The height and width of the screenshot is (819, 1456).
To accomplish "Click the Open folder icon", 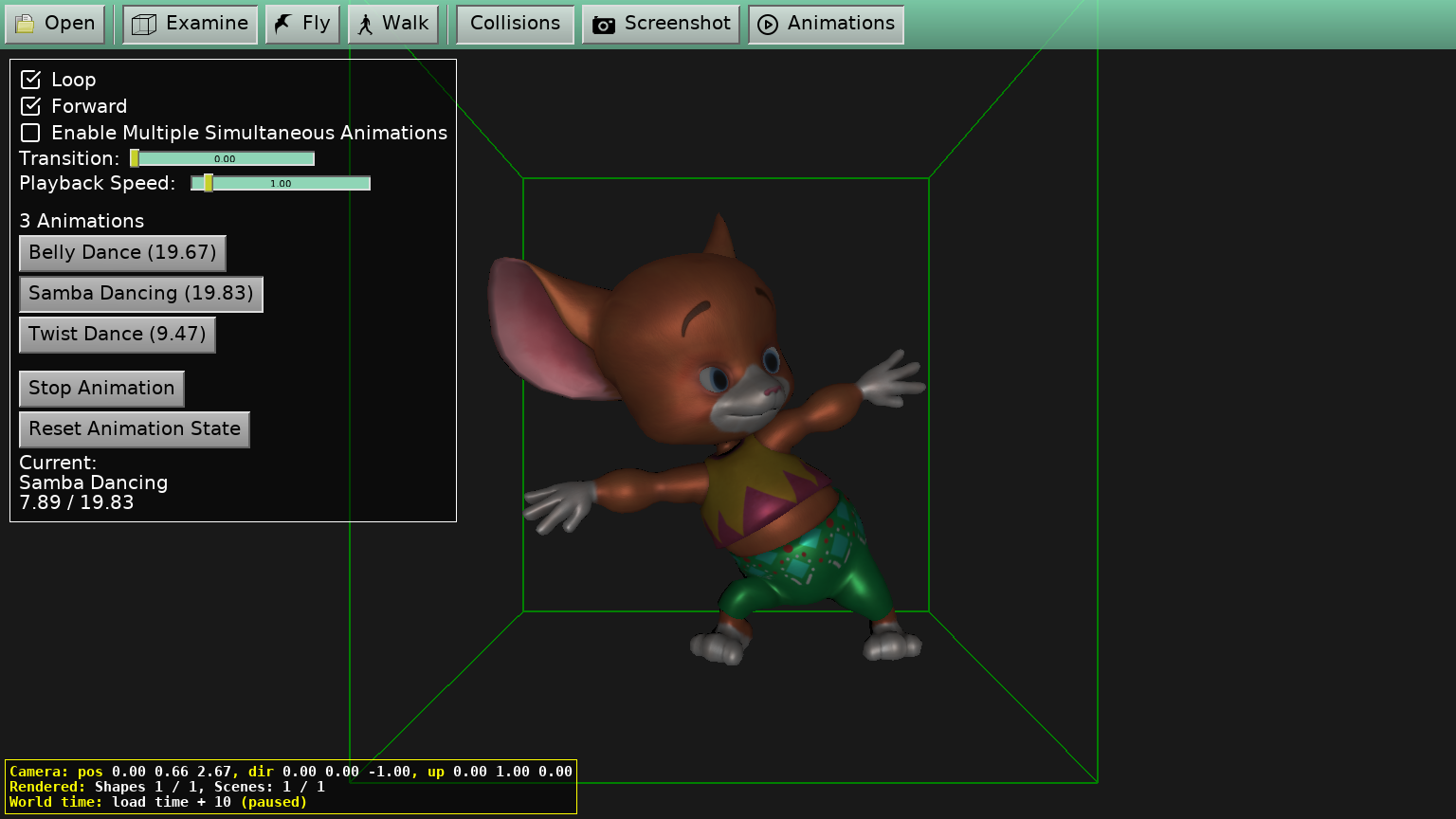I will click(26, 24).
